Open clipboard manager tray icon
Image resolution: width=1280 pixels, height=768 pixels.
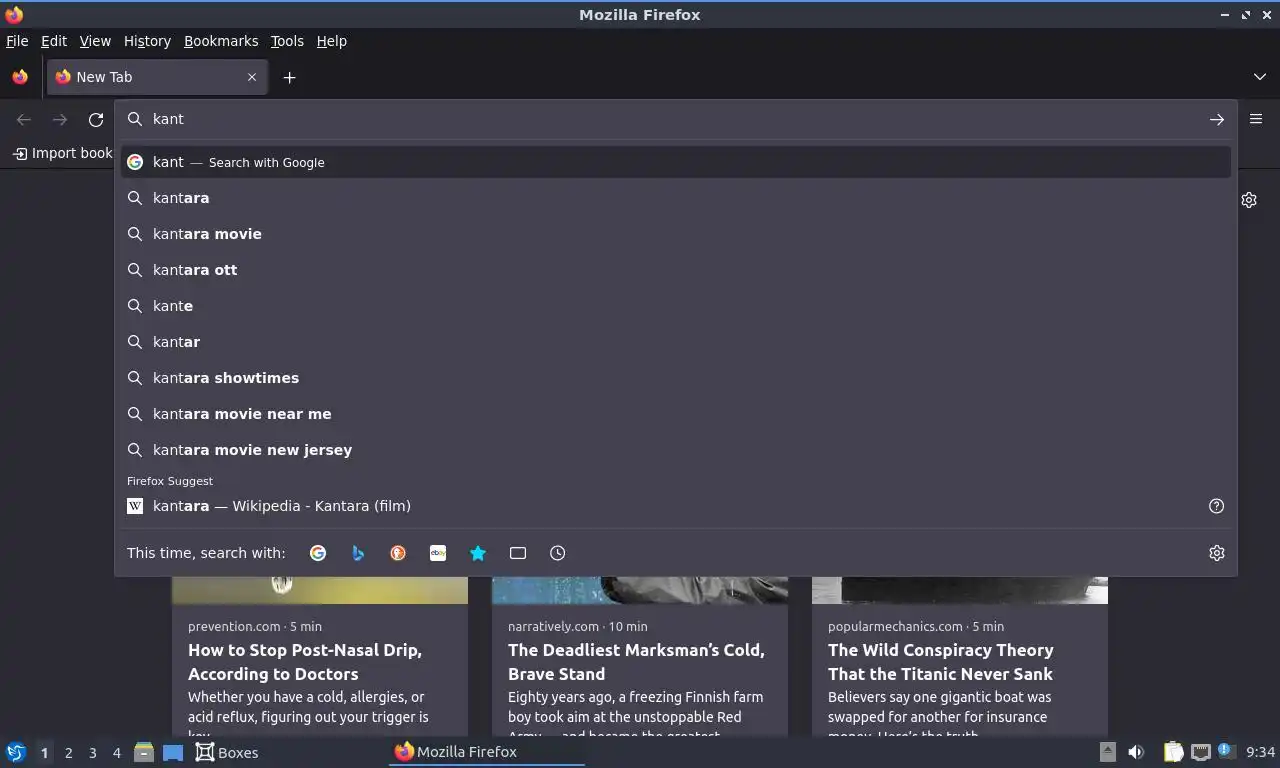tap(1174, 752)
